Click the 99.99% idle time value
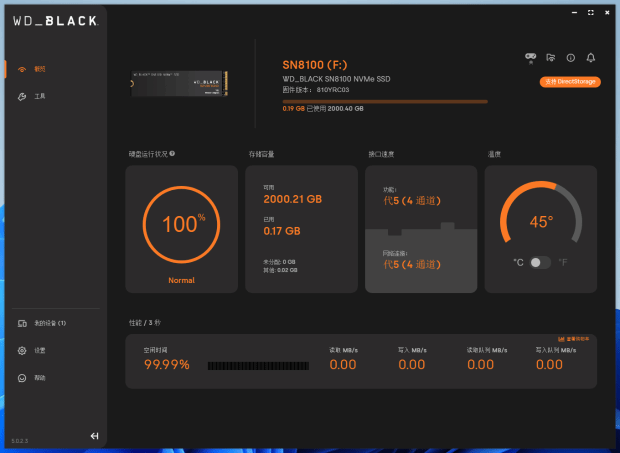Screen dimensions: 620x453 click(x=167, y=364)
